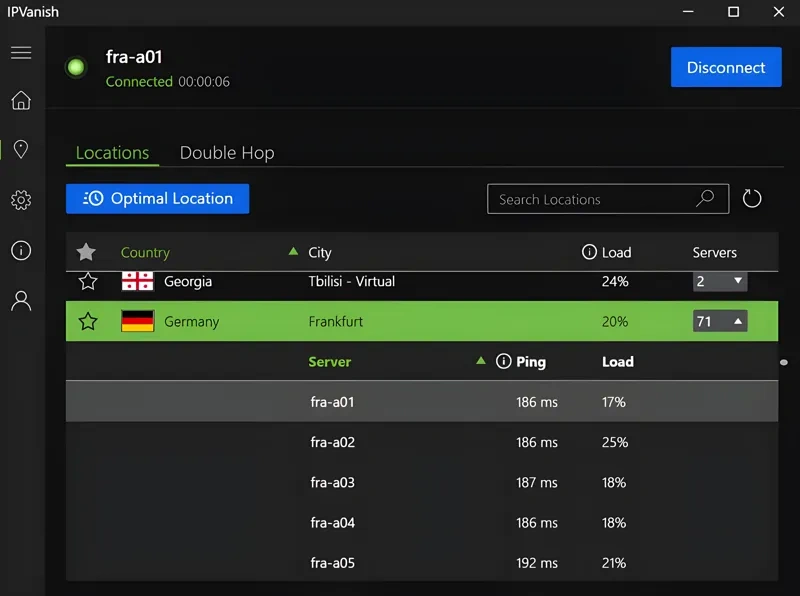Click the search magnifier icon
The height and width of the screenshot is (596, 800).
click(x=705, y=198)
